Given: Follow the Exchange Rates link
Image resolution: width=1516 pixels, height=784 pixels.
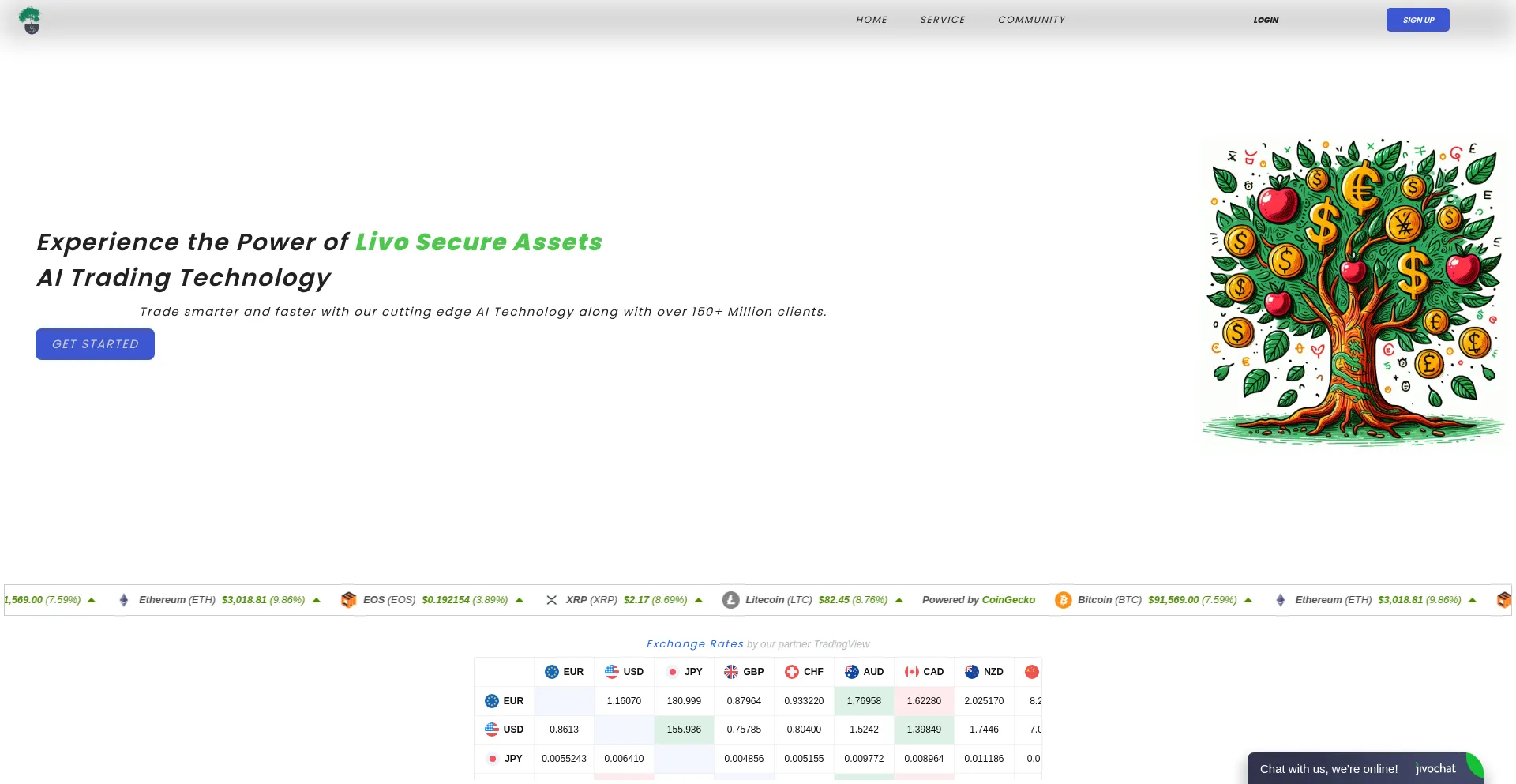Looking at the screenshot, I should (694, 644).
